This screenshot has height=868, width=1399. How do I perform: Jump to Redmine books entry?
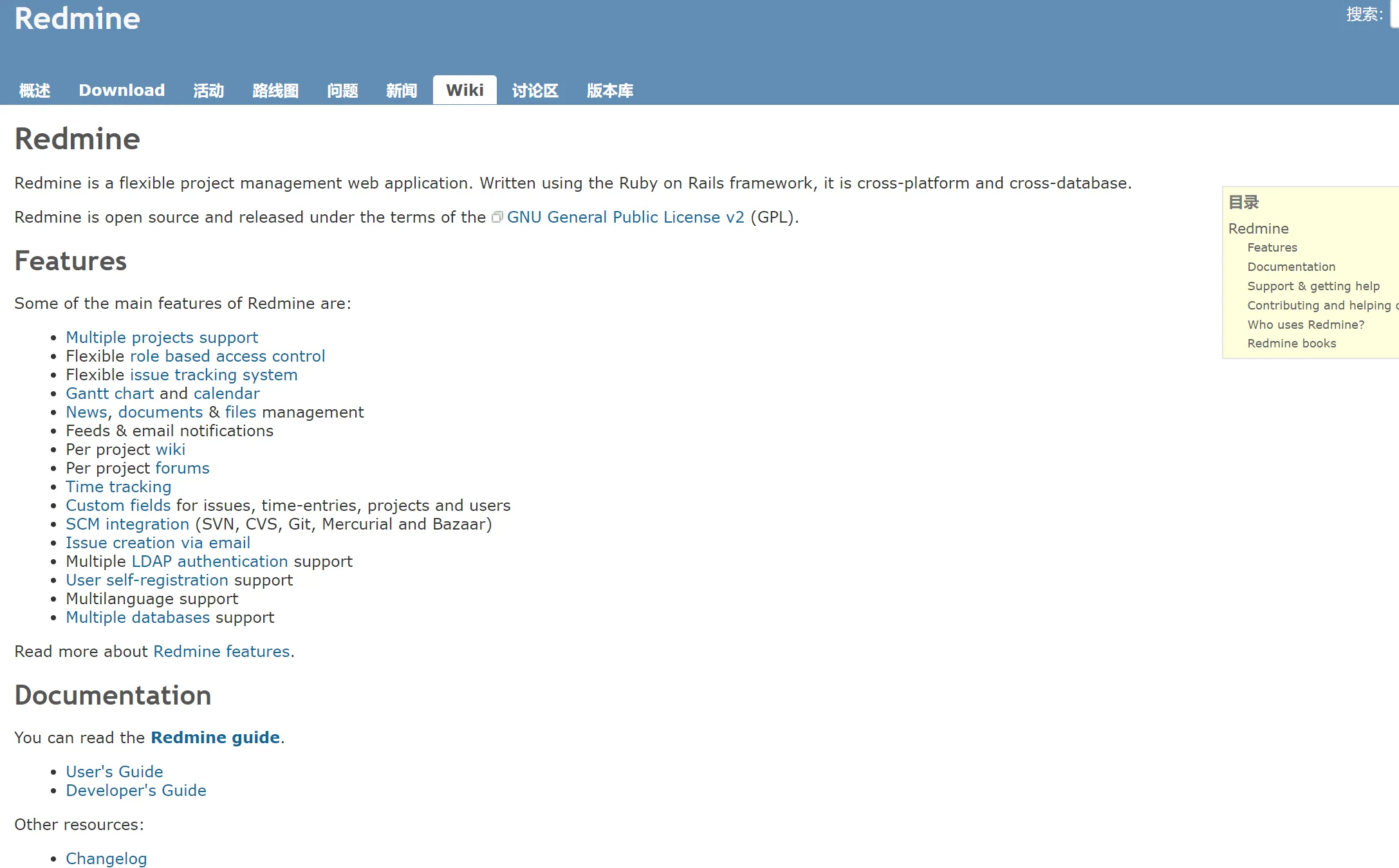click(x=1292, y=344)
